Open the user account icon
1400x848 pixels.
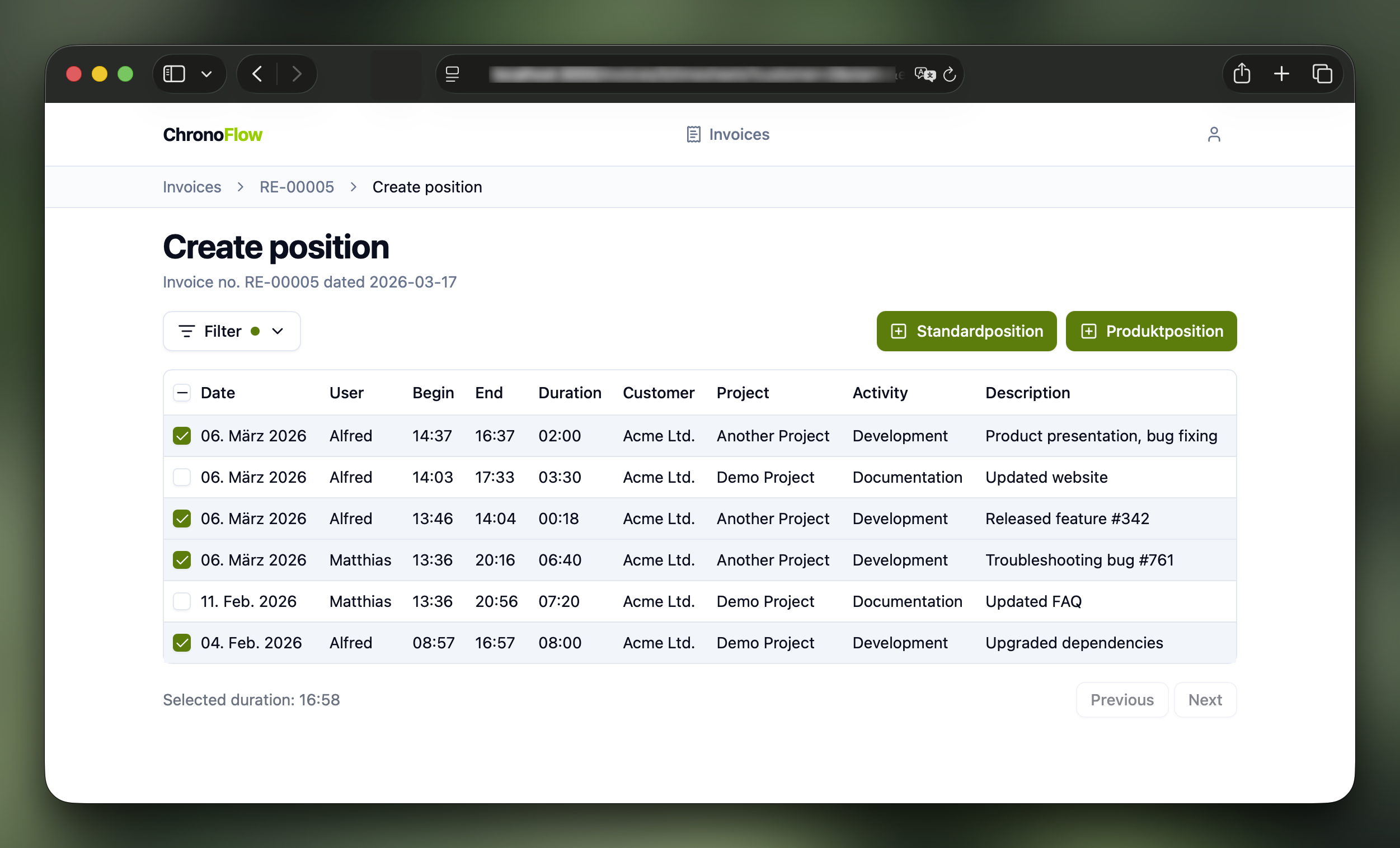1214,134
